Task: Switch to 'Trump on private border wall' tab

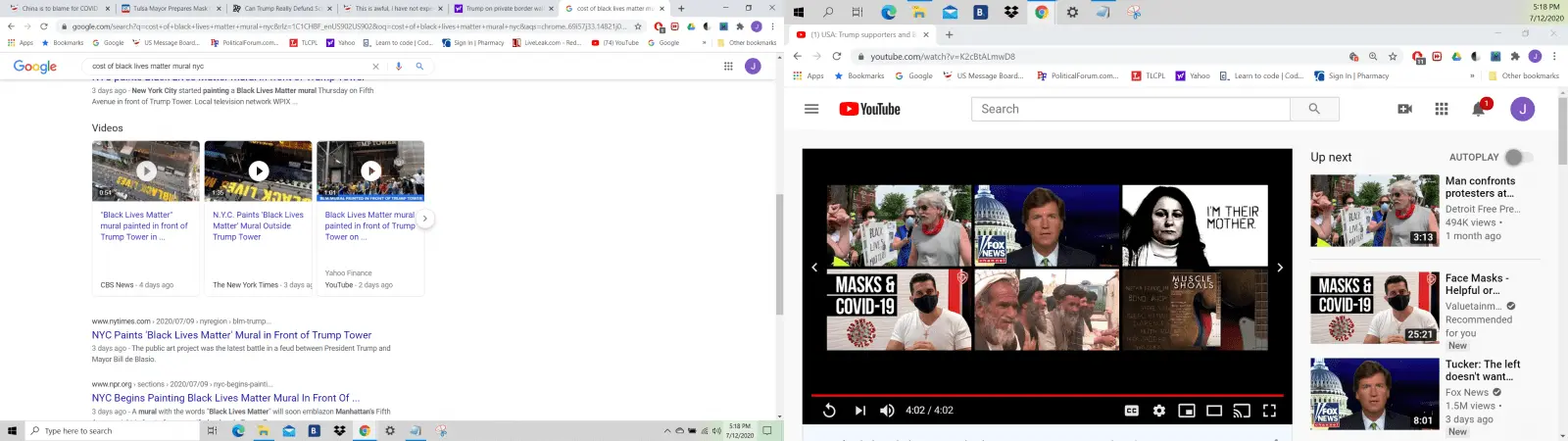Action: pyautogui.click(x=502, y=8)
